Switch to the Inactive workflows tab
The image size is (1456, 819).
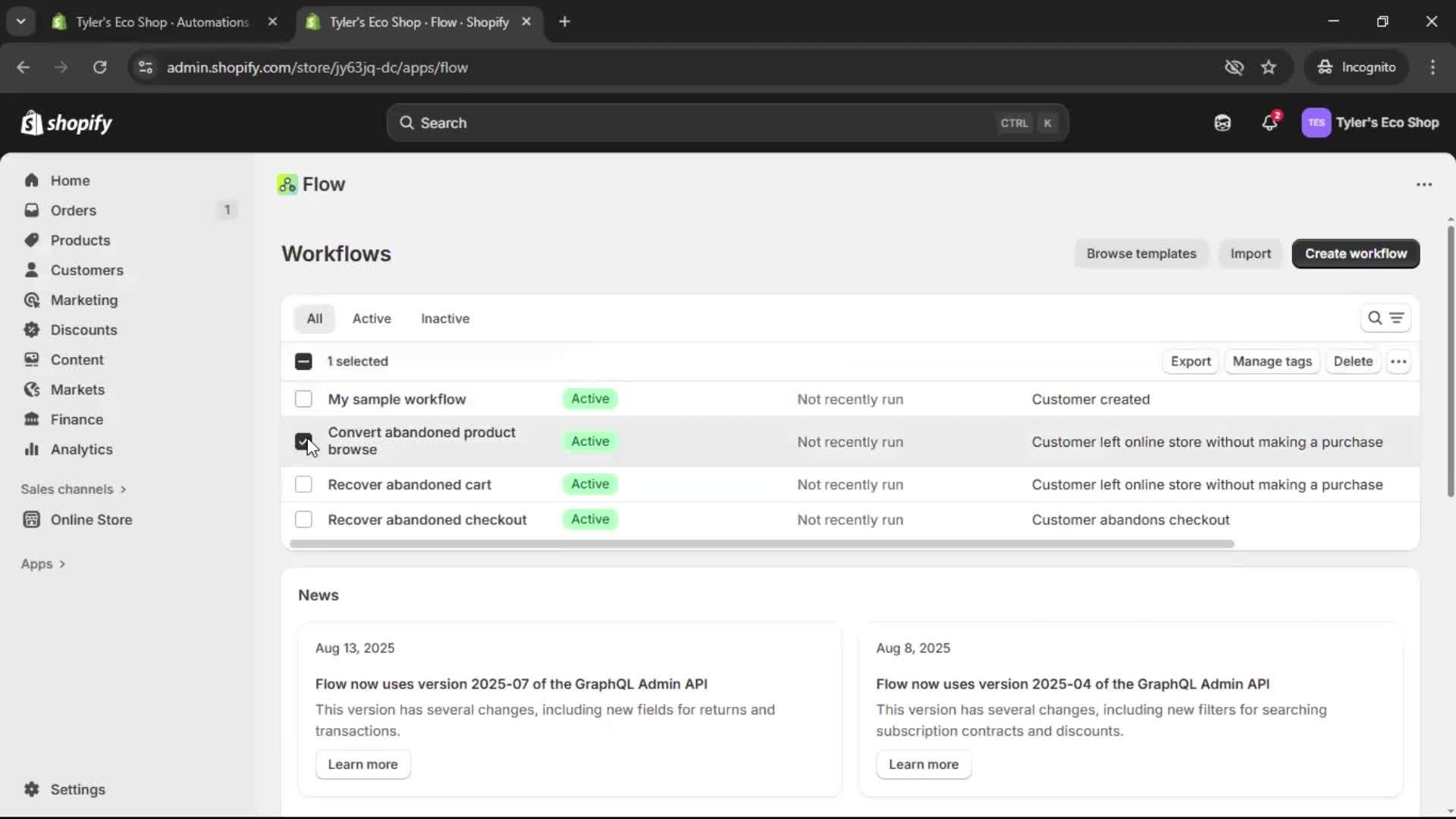pyautogui.click(x=444, y=318)
